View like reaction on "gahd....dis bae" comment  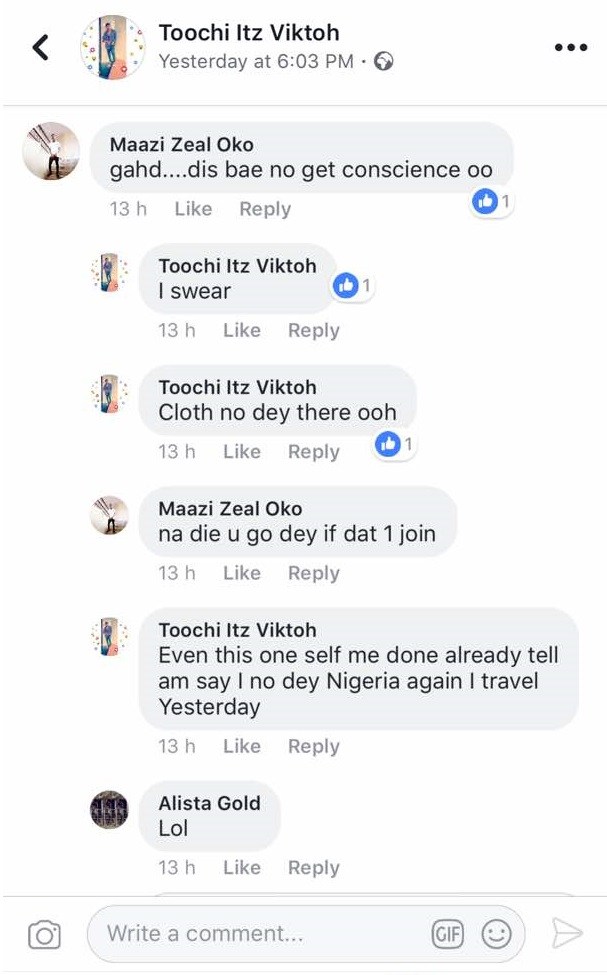491,202
